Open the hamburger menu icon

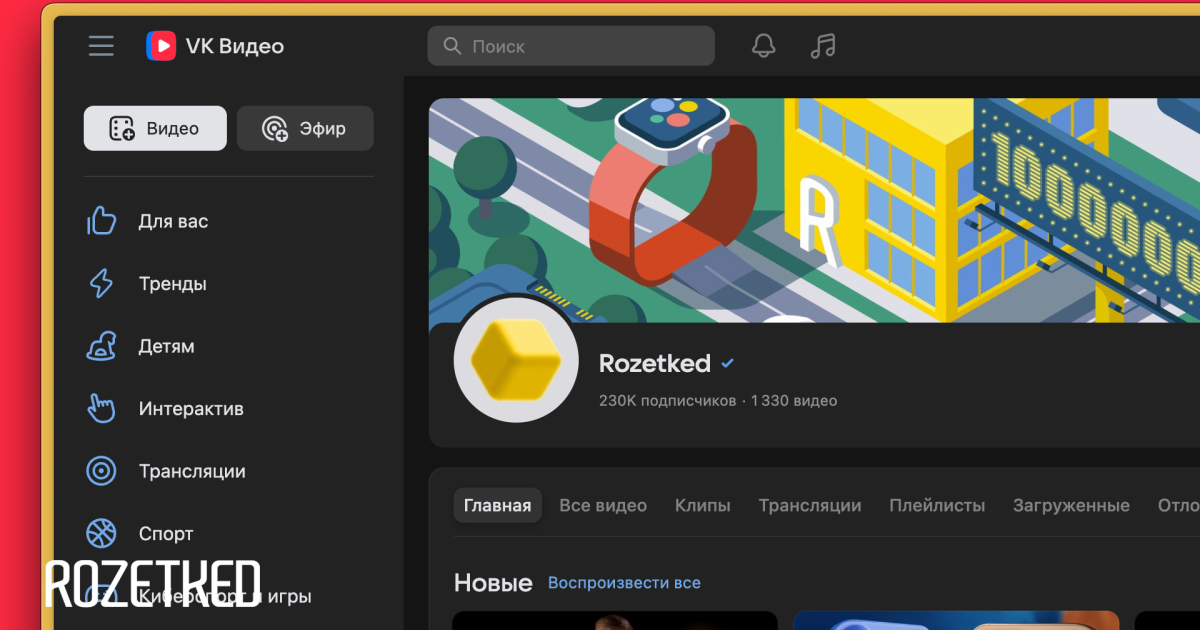[101, 46]
